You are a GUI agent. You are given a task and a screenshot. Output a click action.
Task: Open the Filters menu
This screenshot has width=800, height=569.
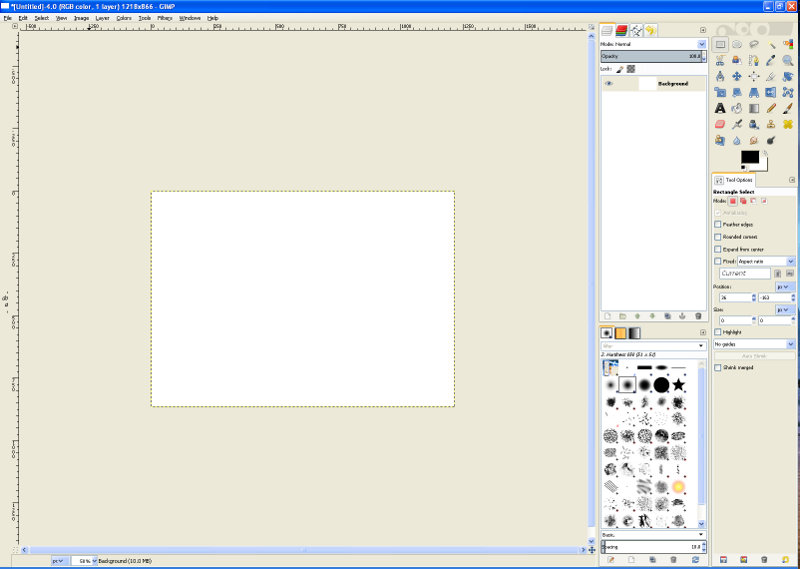[165, 18]
